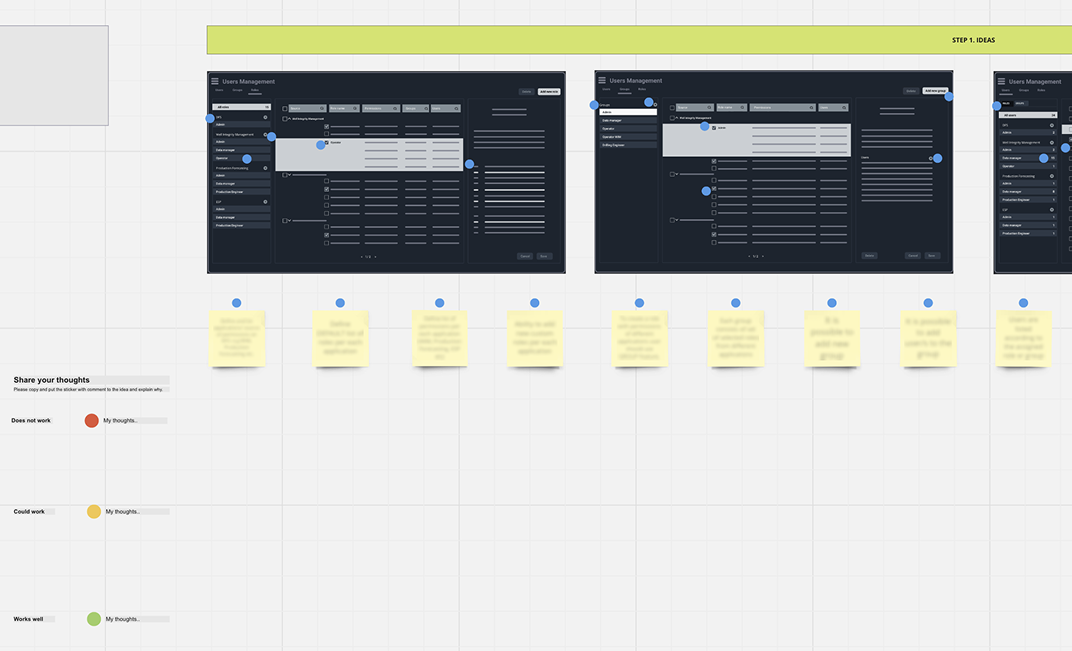Switch to Users tab in Groups mockup
1072x651 pixels.
coord(606,89)
